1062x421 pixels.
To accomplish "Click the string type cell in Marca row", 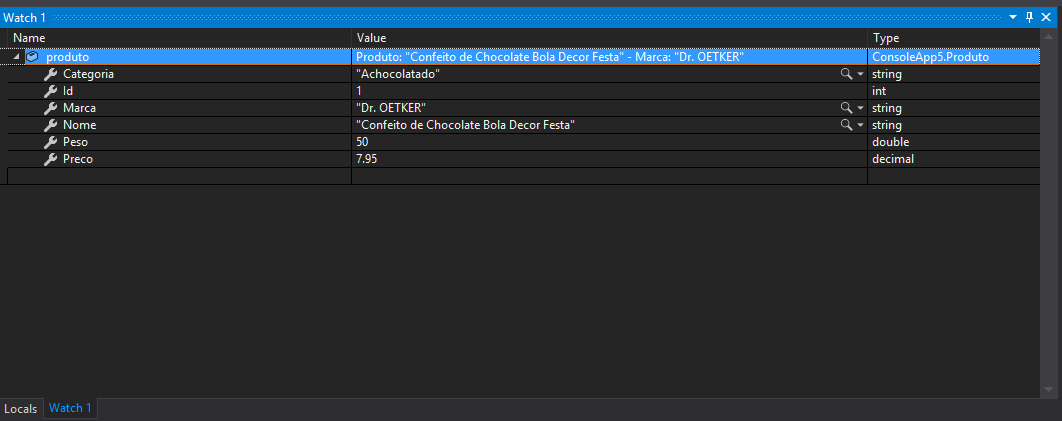I will pos(887,108).
